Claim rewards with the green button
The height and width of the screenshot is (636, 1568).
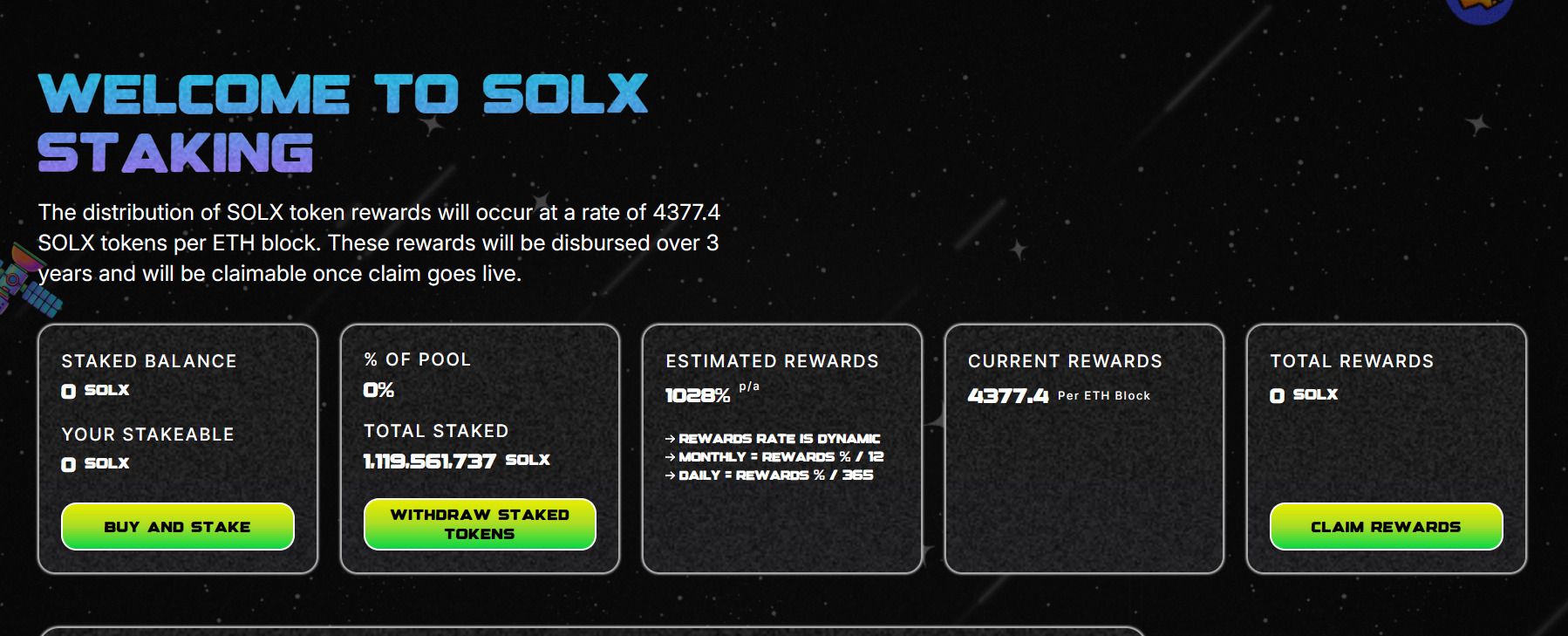(x=1386, y=526)
